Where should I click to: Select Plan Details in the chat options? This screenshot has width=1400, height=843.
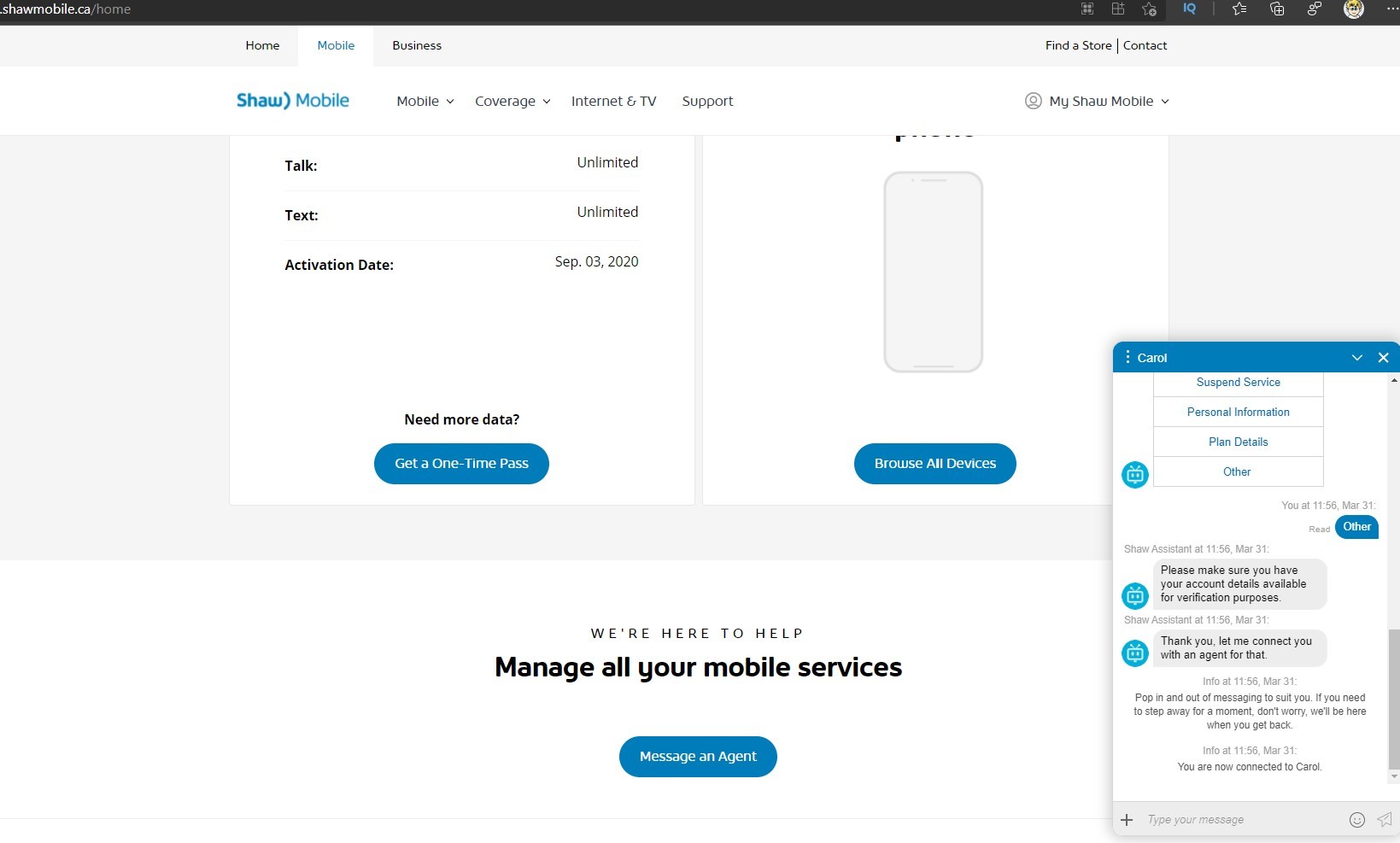click(x=1238, y=442)
